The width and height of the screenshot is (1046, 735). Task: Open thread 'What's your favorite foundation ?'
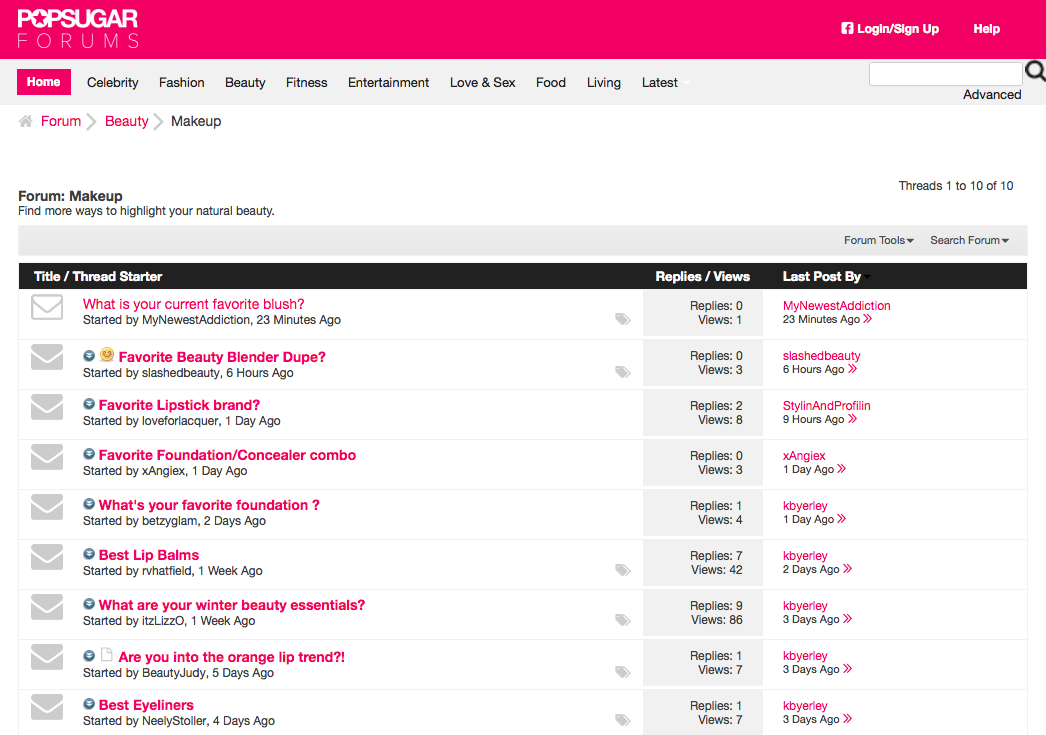tap(209, 505)
